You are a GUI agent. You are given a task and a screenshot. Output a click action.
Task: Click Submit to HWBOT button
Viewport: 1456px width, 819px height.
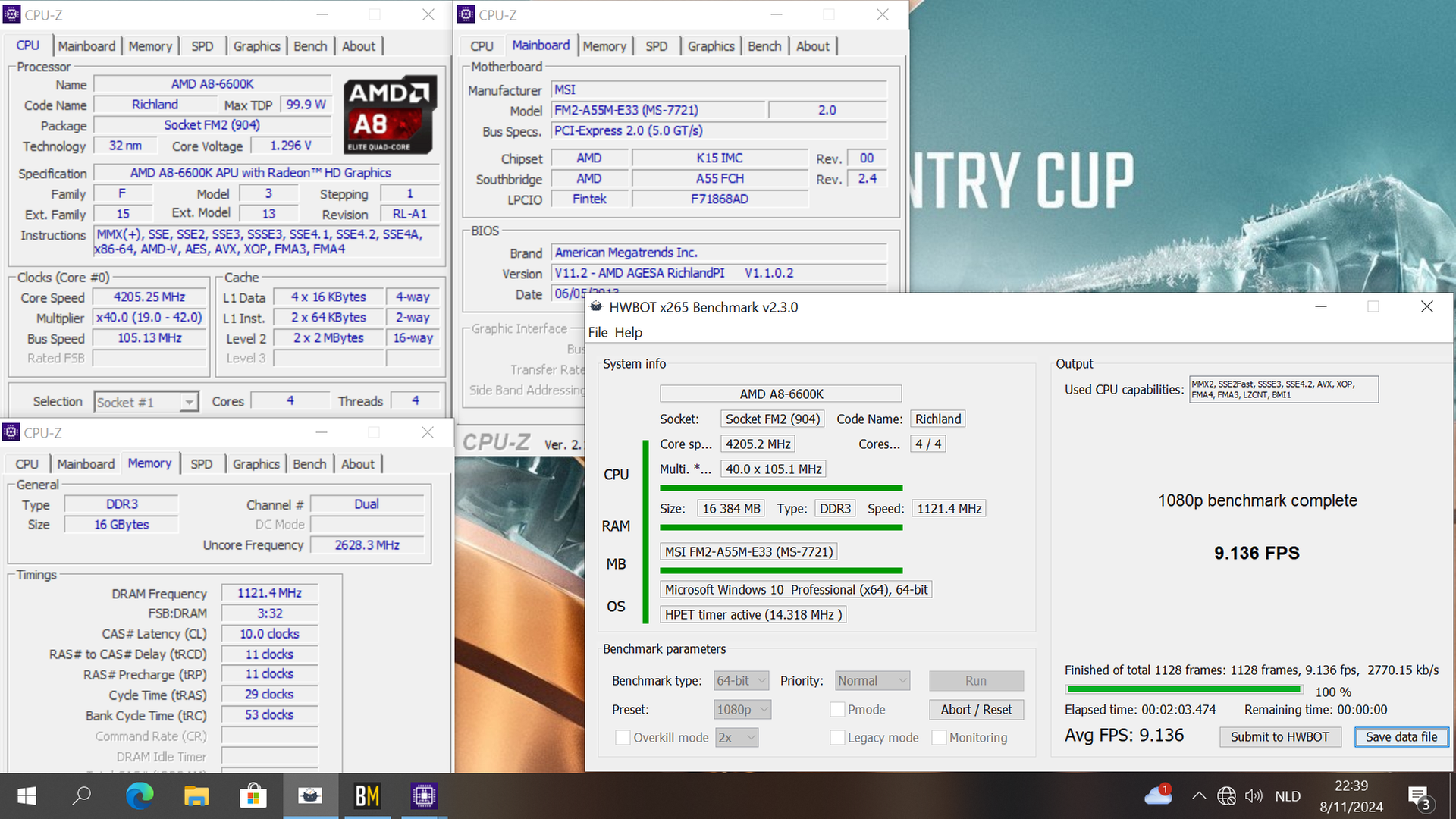point(1280,737)
